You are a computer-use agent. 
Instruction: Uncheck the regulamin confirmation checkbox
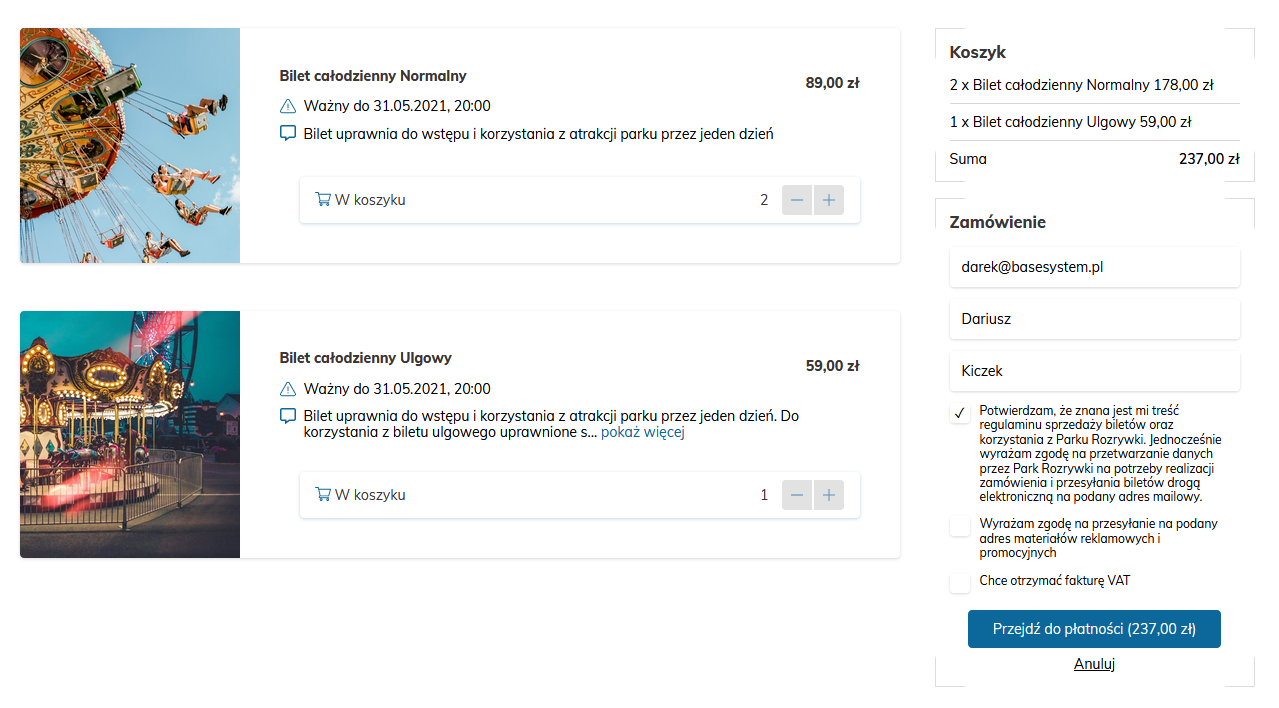click(x=960, y=413)
